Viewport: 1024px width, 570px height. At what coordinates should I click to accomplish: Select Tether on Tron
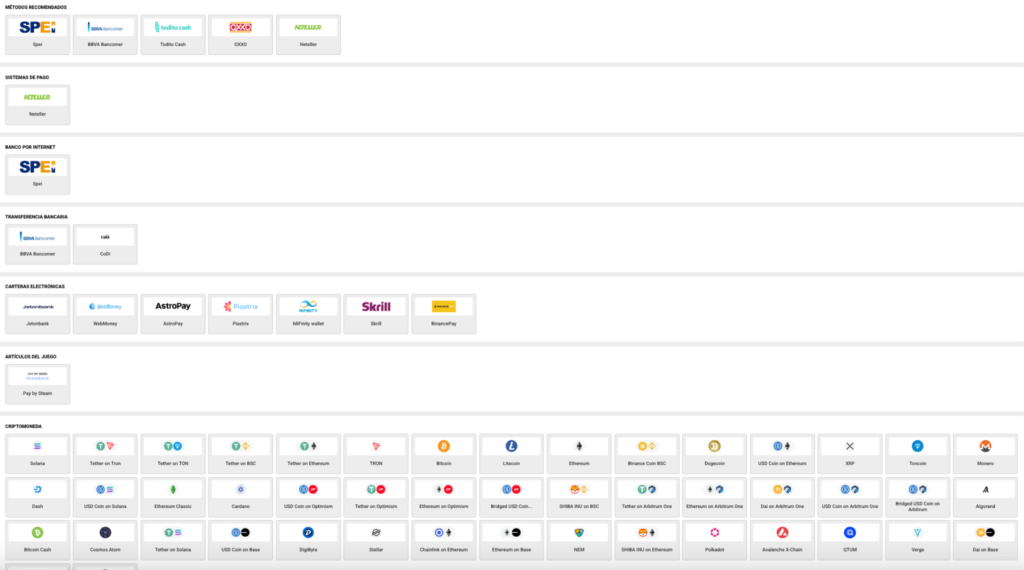(105, 454)
